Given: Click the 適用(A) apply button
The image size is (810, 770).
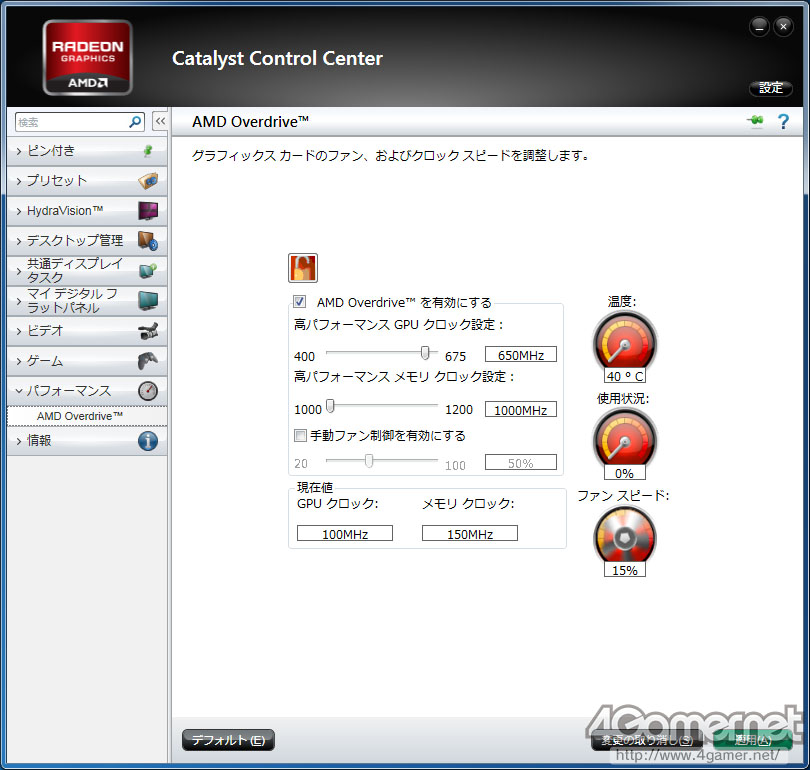Looking at the screenshot, I should 753,740.
